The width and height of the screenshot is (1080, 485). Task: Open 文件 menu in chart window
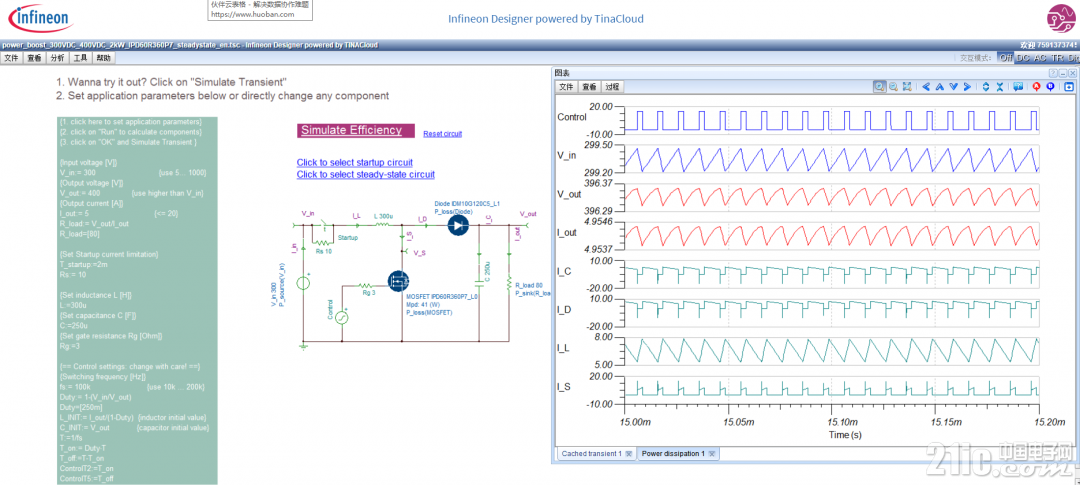pyautogui.click(x=566, y=87)
